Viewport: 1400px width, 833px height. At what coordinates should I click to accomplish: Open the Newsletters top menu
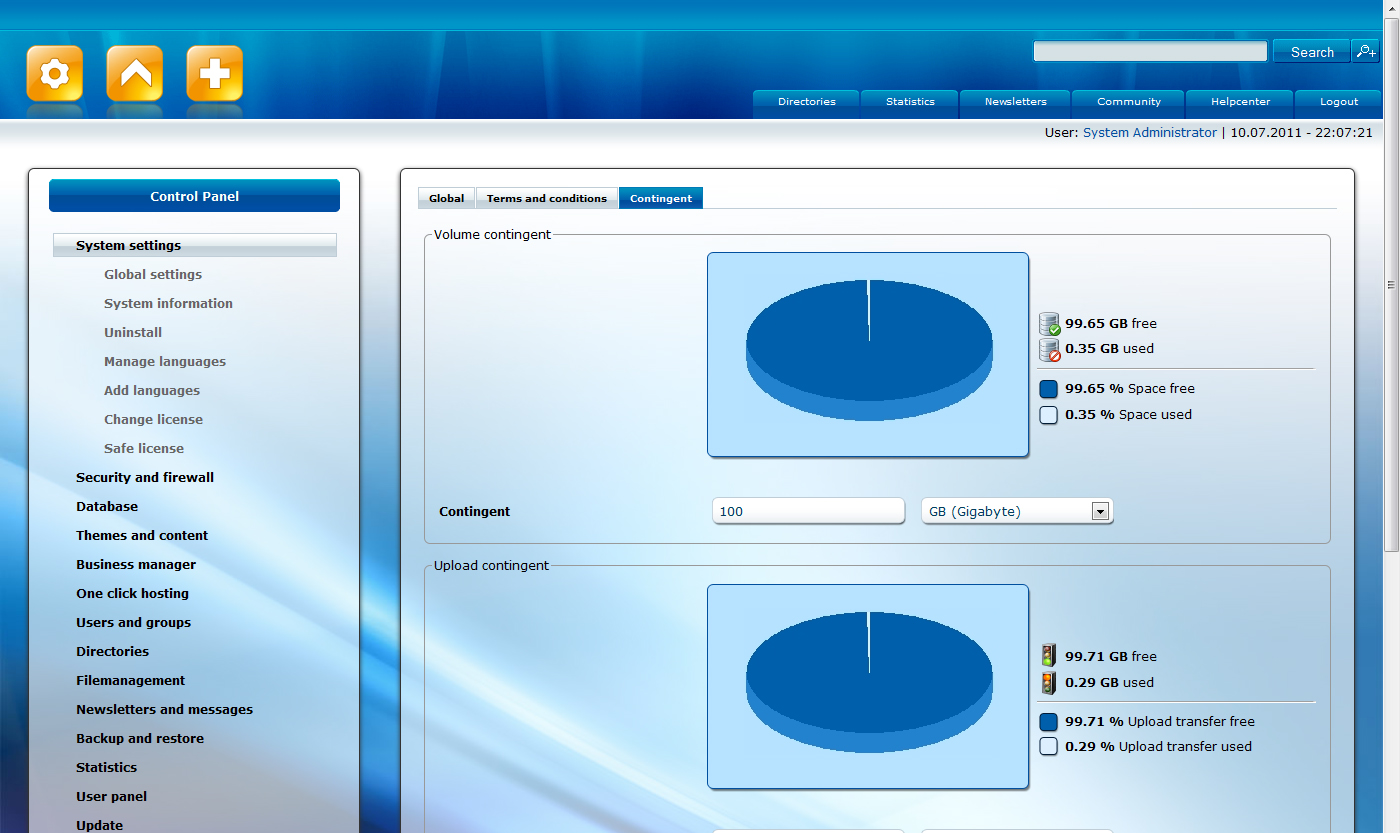1015,102
